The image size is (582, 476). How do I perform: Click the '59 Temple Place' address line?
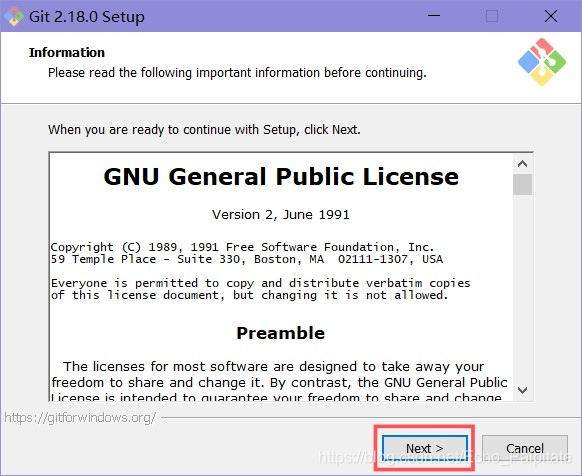click(x=247, y=259)
